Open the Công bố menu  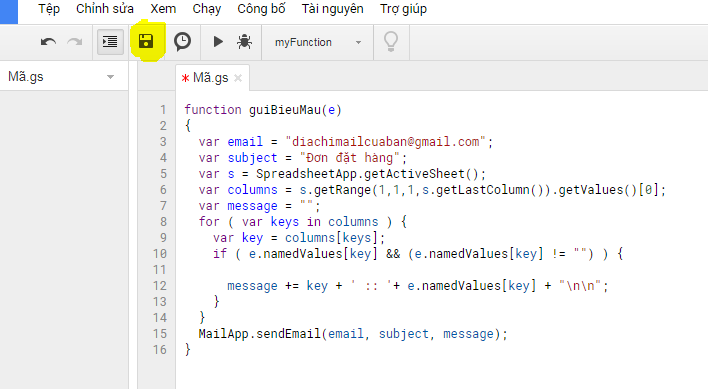261,9
